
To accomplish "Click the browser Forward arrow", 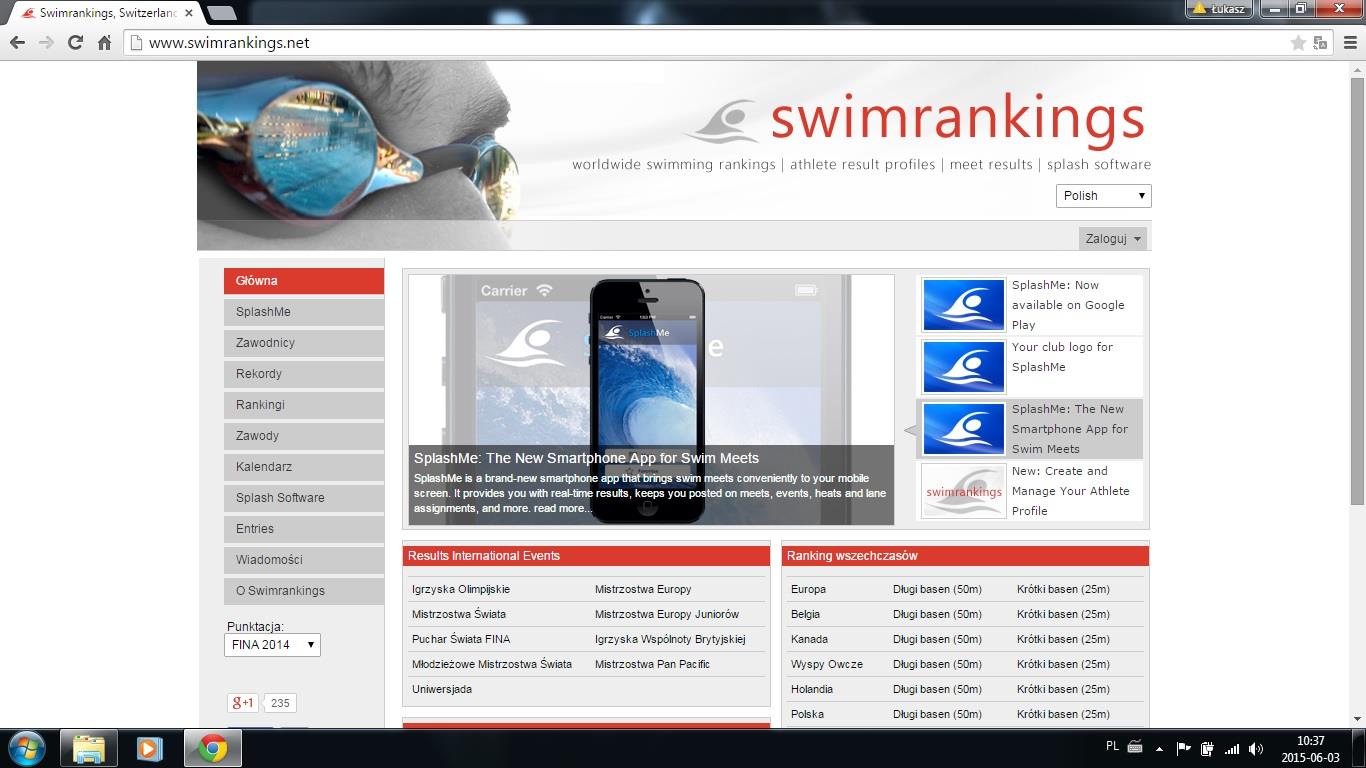I will pyautogui.click(x=46, y=43).
